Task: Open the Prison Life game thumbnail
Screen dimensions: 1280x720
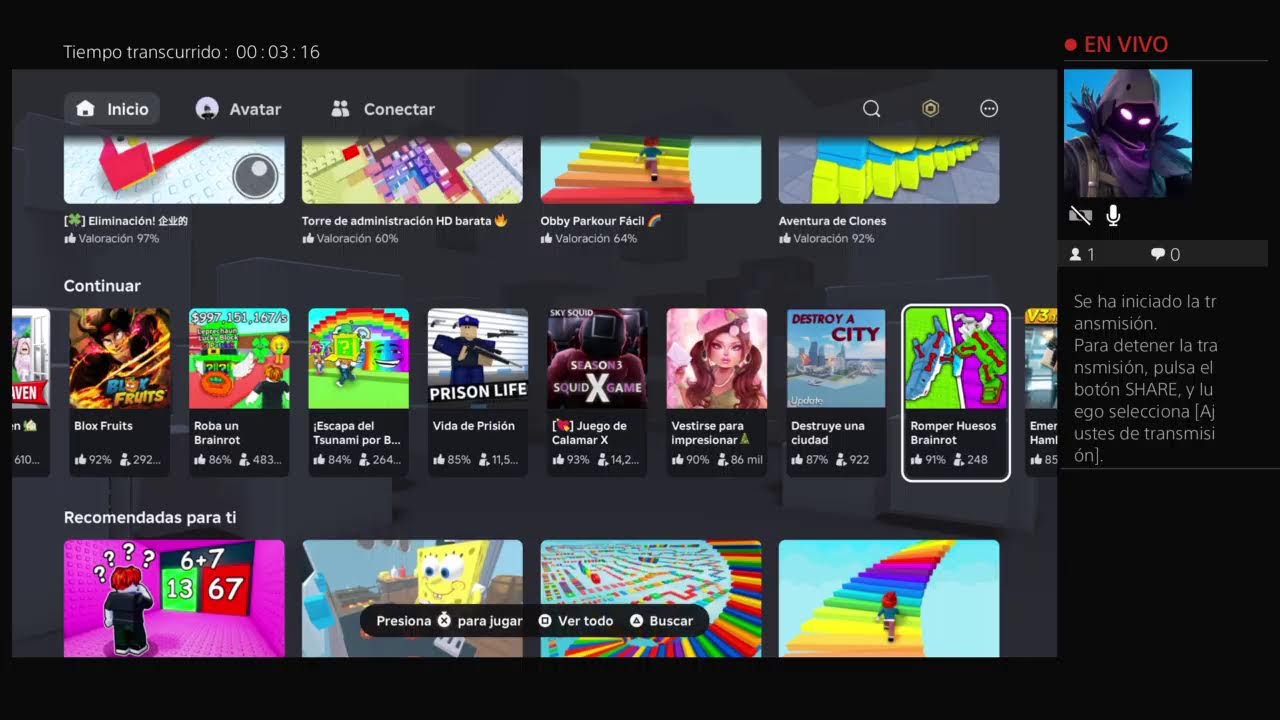Action: click(x=478, y=358)
